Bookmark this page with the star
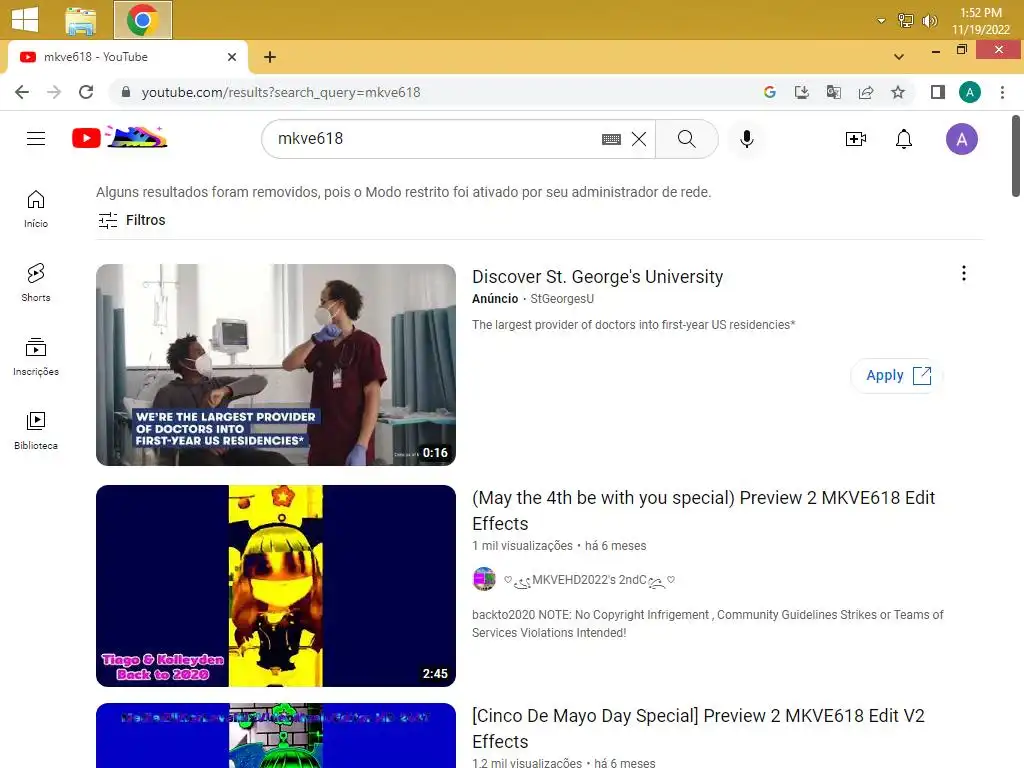 point(898,92)
